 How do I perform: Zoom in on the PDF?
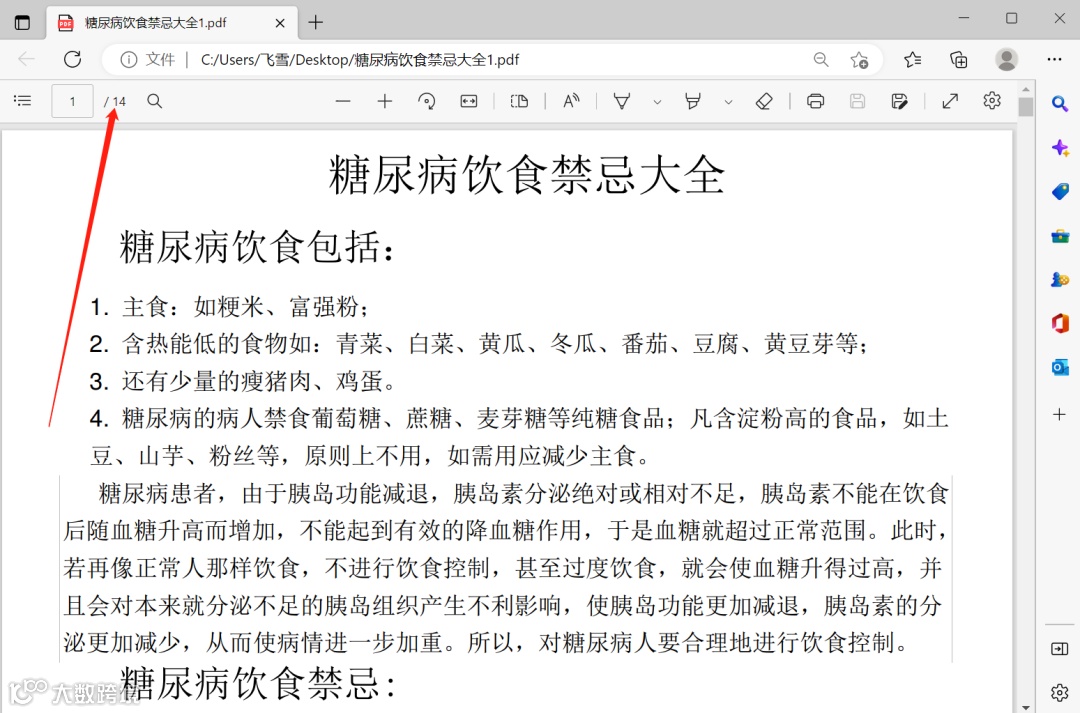click(x=385, y=101)
